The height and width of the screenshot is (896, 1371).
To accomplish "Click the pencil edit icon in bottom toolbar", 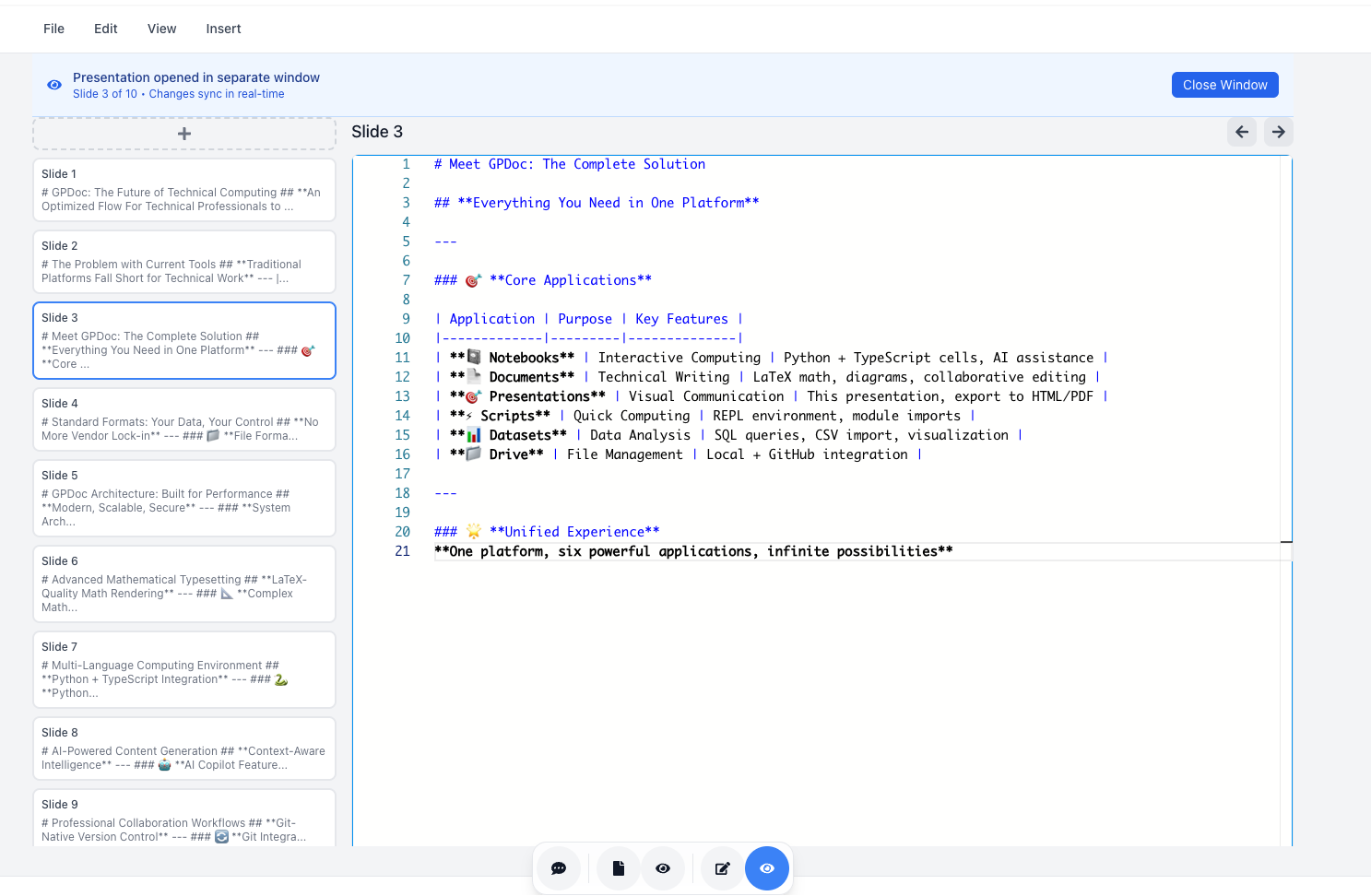I will [x=723, y=868].
